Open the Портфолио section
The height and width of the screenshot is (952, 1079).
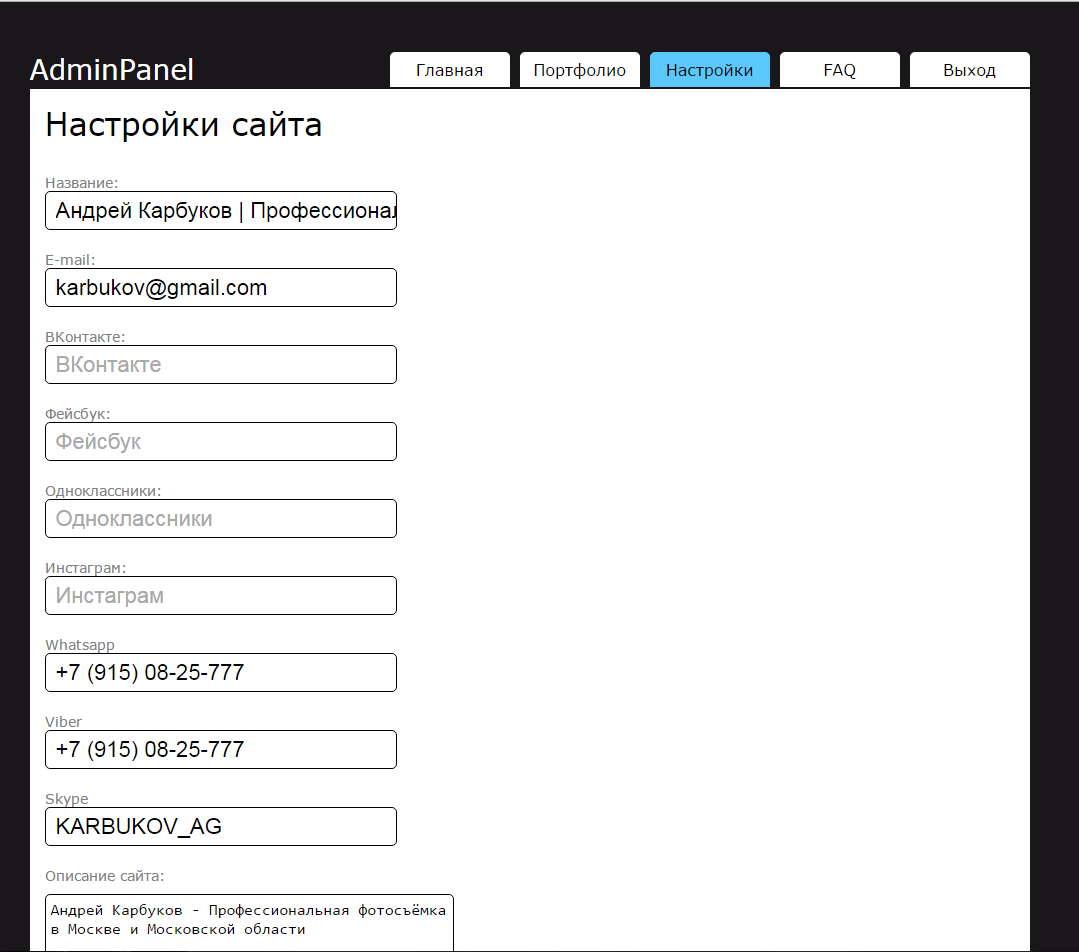pyautogui.click(x=579, y=69)
